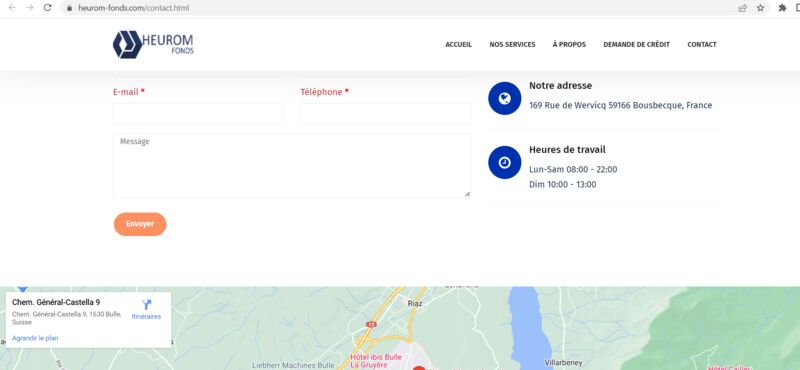Viewport: 800px width, 370px height.
Task: Click the Itinéraires directions icon
Action: click(x=146, y=305)
